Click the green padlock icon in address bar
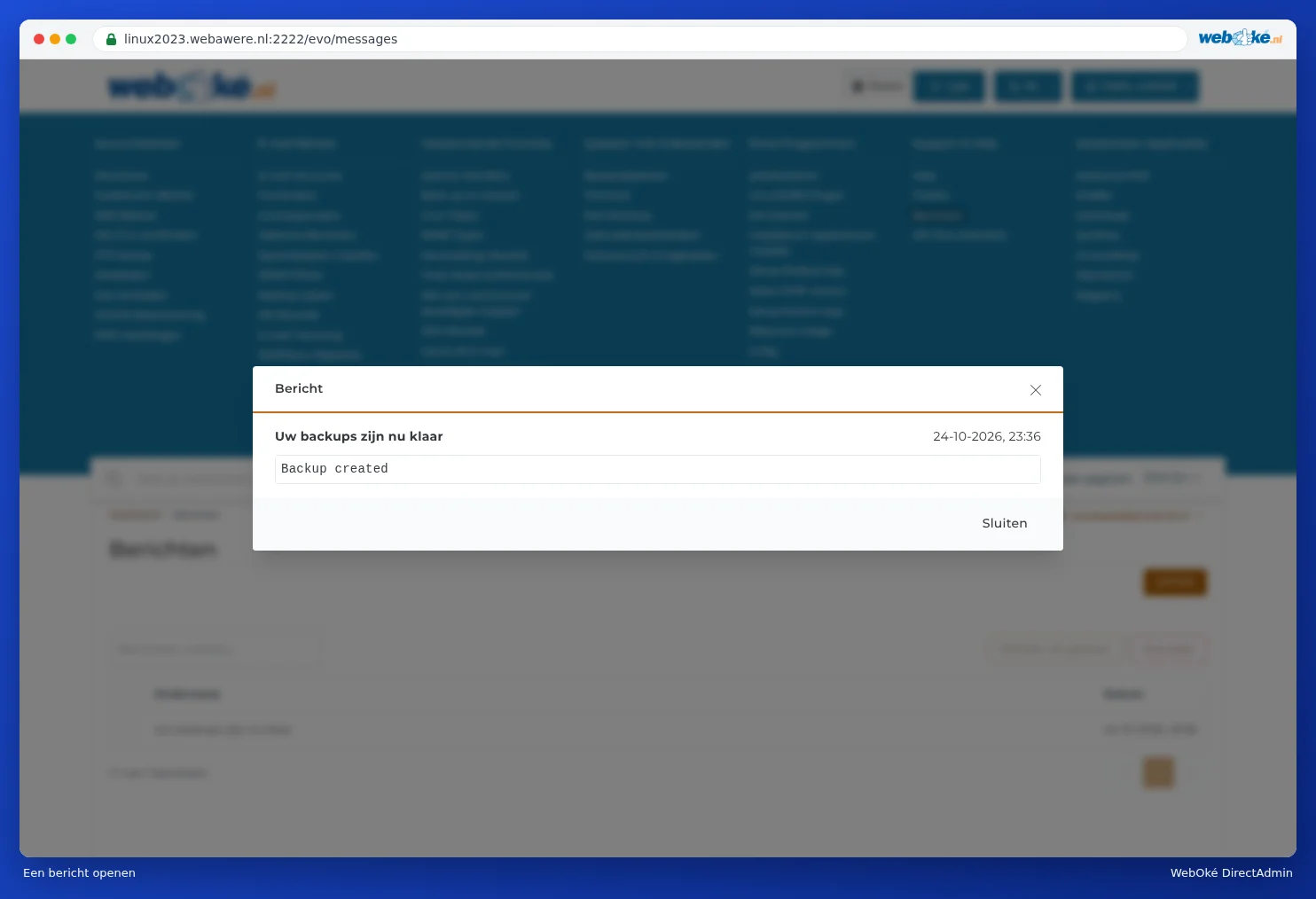This screenshot has width=1316, height=899. 111,39
